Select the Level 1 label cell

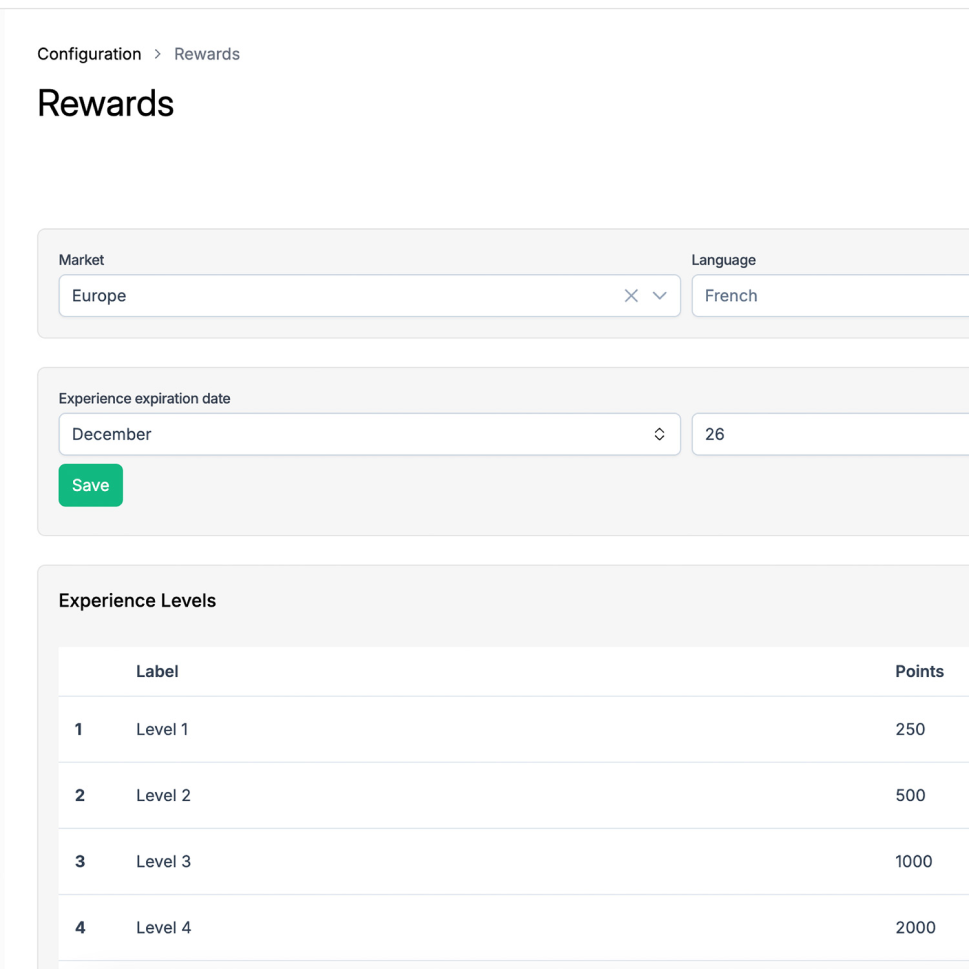click(162, 729)
